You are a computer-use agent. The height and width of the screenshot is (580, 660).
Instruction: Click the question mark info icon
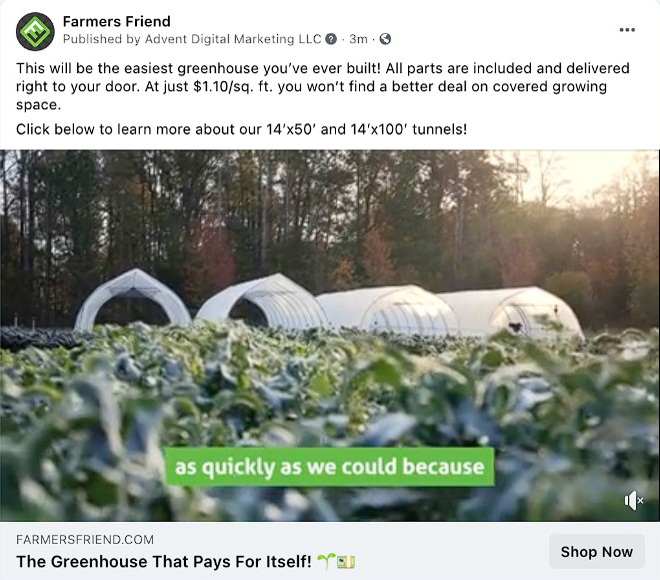point(331,39)
